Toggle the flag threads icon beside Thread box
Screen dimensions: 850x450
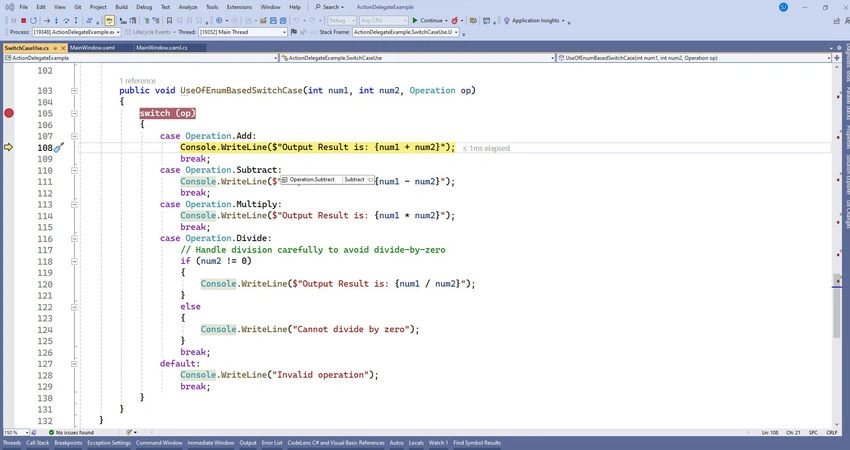(294, 32)
